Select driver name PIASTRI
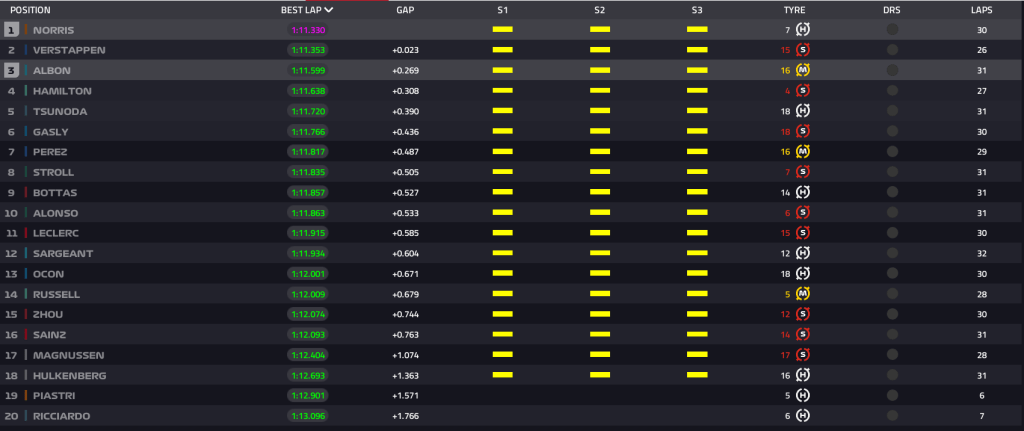 point(55,396)
